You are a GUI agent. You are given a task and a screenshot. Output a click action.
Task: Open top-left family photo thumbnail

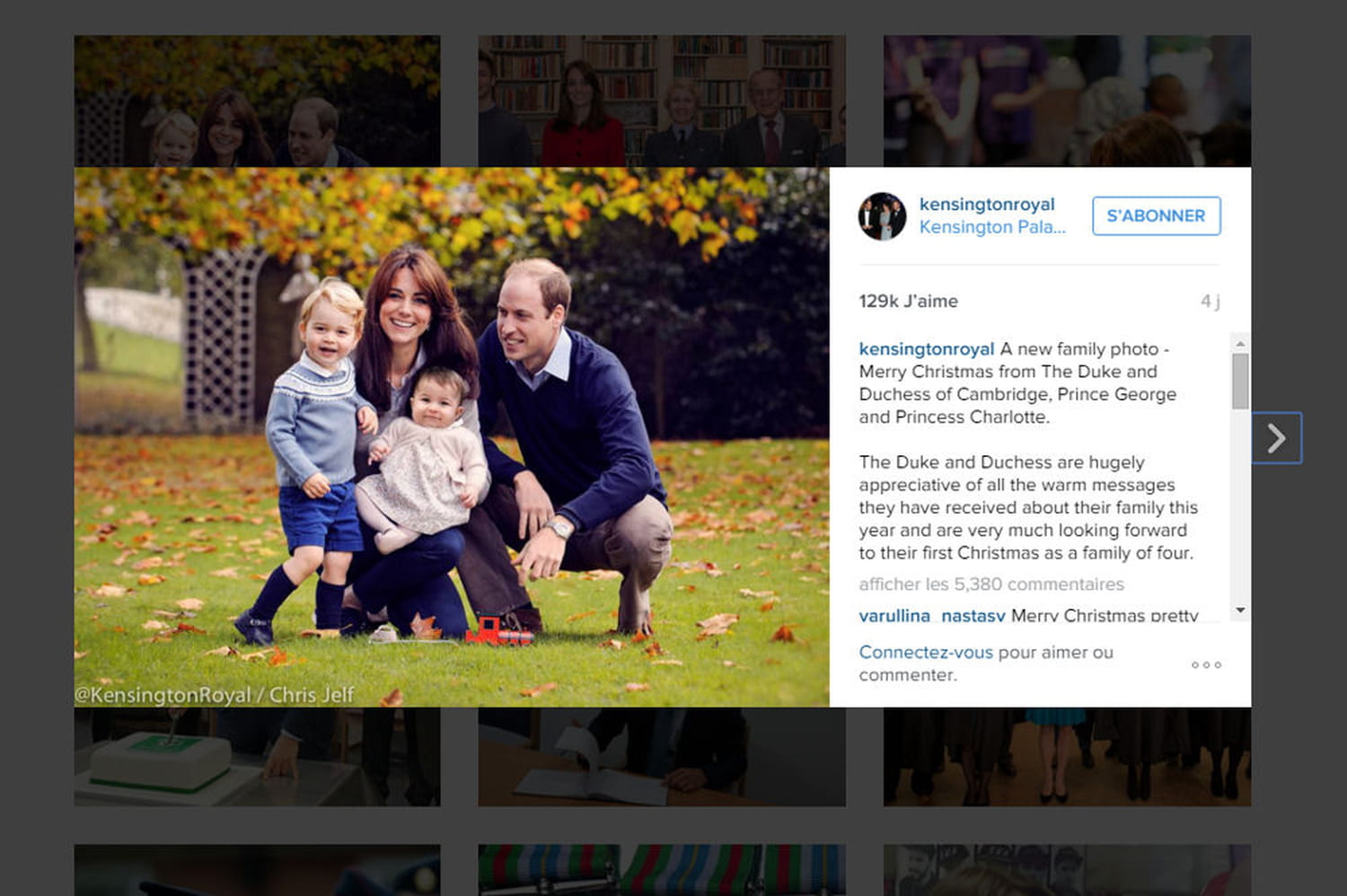pyautogui.click(x=257, y=101)
